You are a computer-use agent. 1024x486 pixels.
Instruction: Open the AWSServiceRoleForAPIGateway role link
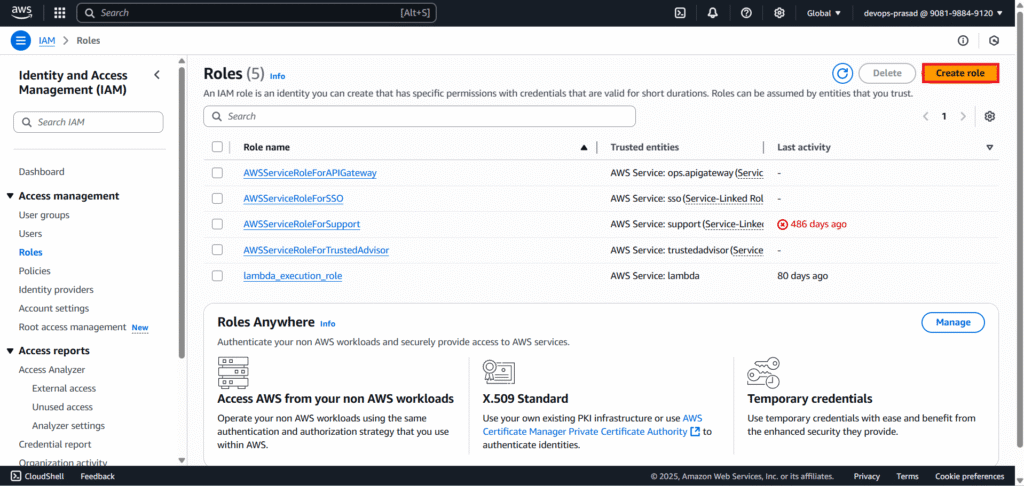tap(310, 173)
